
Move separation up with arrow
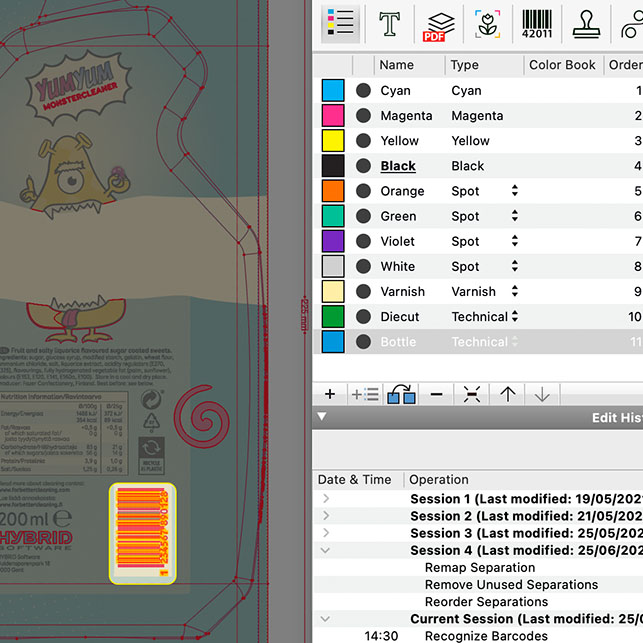coord(508,394)
